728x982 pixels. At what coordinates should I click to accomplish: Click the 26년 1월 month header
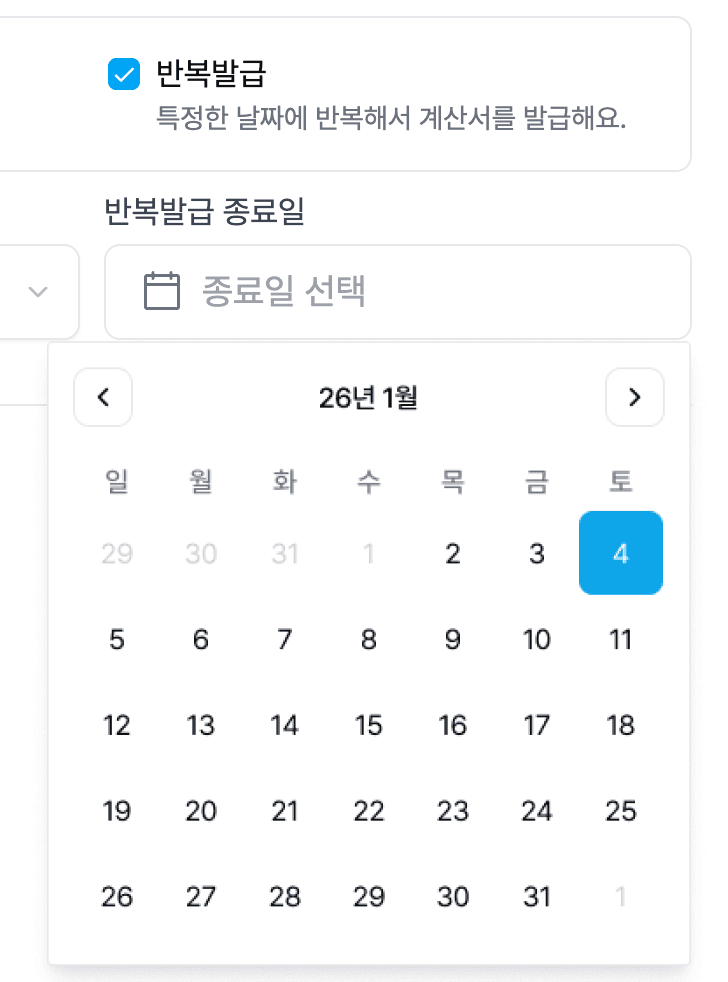(368, 398)
